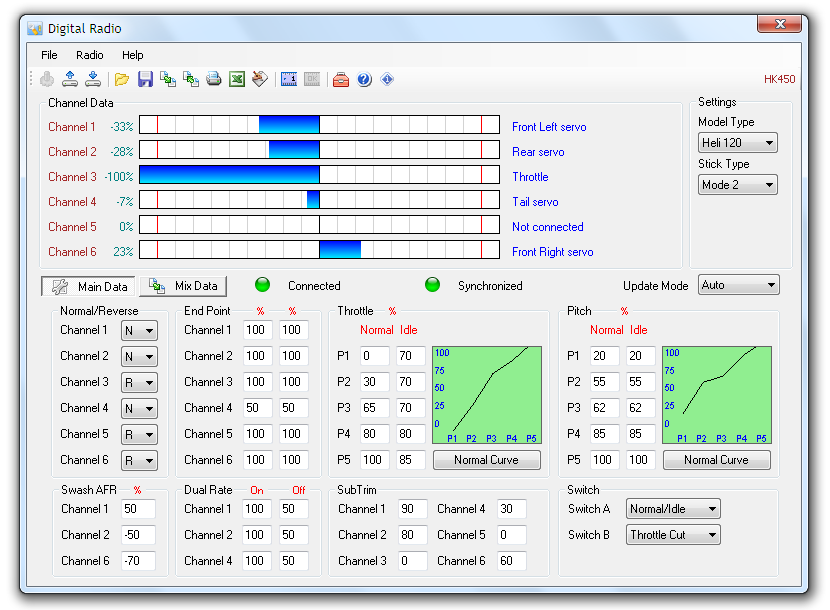Image resolution: width=830 pixels, height=610 pixels.
Task: Click Normal Curve button under Pitch graph
Action: [x=716, y=460]
